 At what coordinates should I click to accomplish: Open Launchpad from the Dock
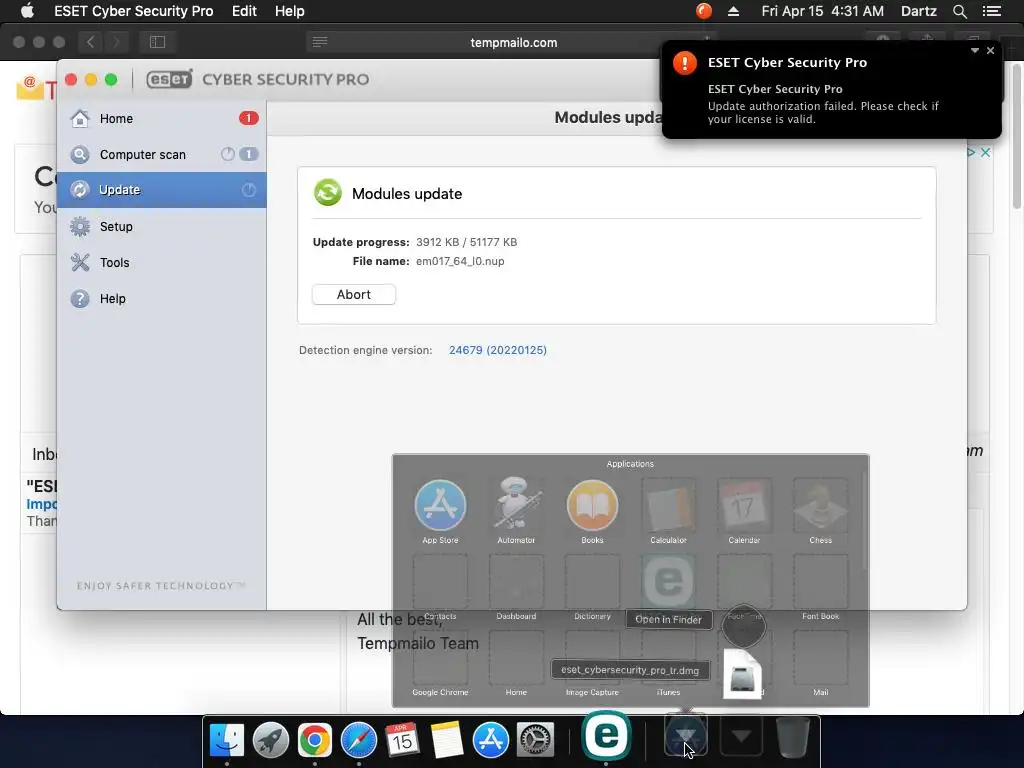270,740
